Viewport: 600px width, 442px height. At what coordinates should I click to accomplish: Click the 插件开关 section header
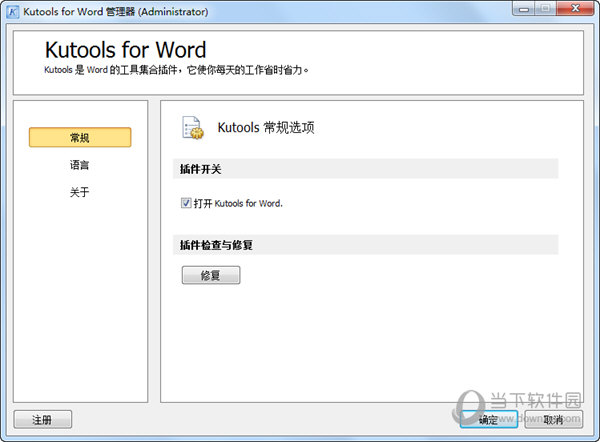pyautogui.click(x=365, y=169)
